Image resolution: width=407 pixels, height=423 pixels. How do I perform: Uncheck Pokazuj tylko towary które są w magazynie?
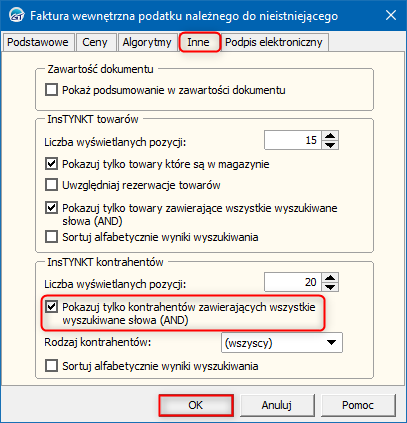click(51, 164)
